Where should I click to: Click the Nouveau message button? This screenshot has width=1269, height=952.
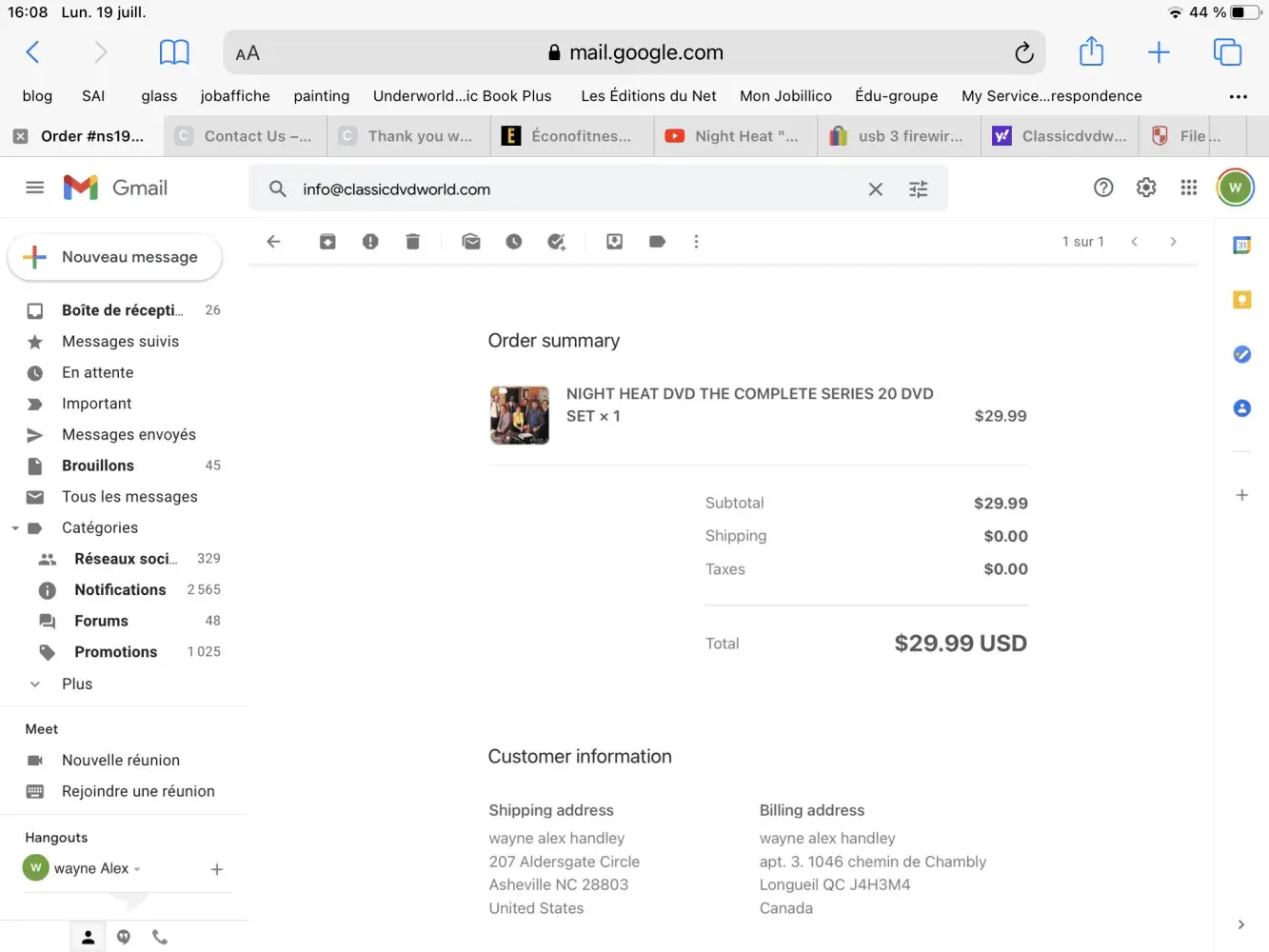click(114, 257)
